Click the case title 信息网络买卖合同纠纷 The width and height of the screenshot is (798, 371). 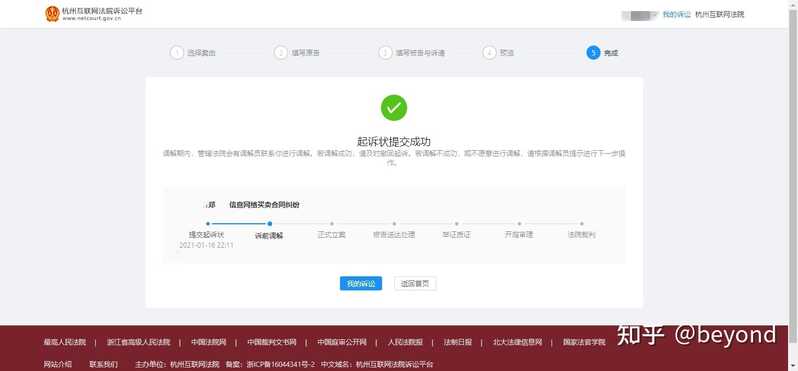(264, 205)
